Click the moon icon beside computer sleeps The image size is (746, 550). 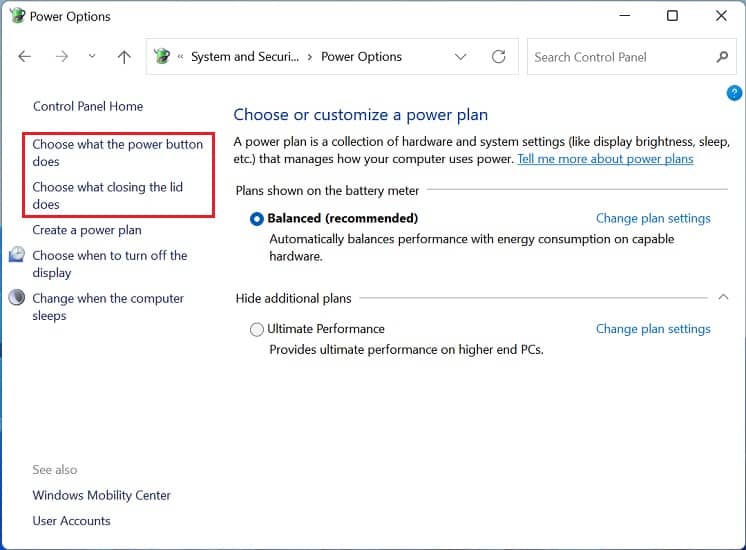pyautogui.click(x=17, y=297)
